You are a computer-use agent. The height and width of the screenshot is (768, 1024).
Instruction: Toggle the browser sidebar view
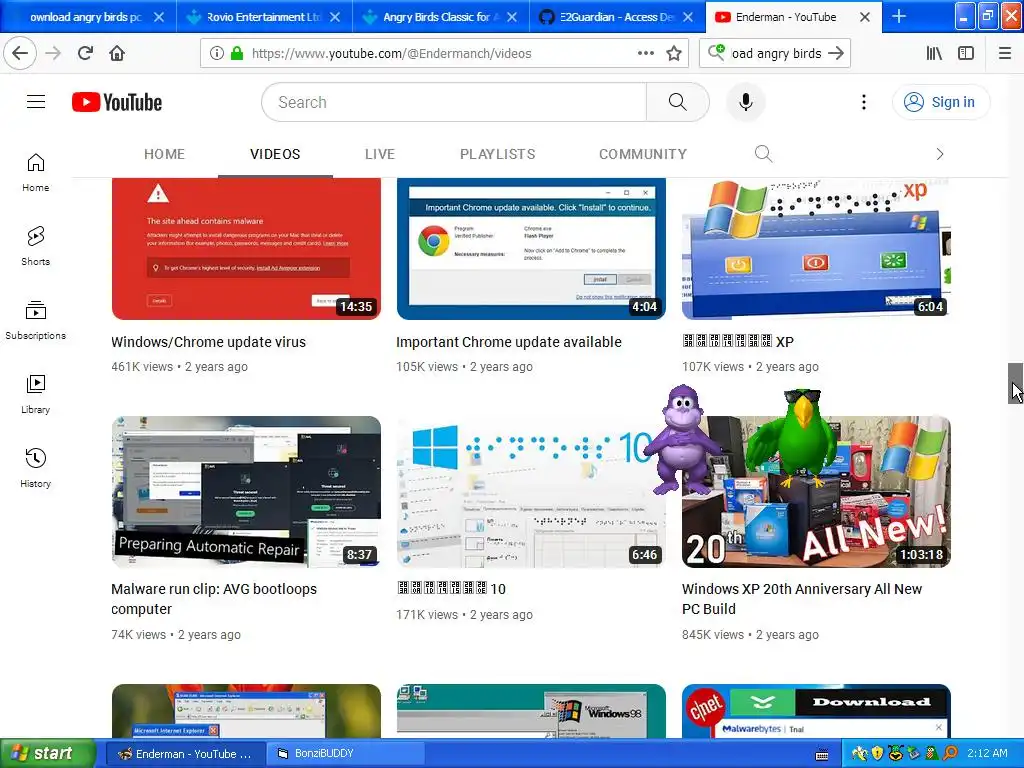tap(966, 54)
